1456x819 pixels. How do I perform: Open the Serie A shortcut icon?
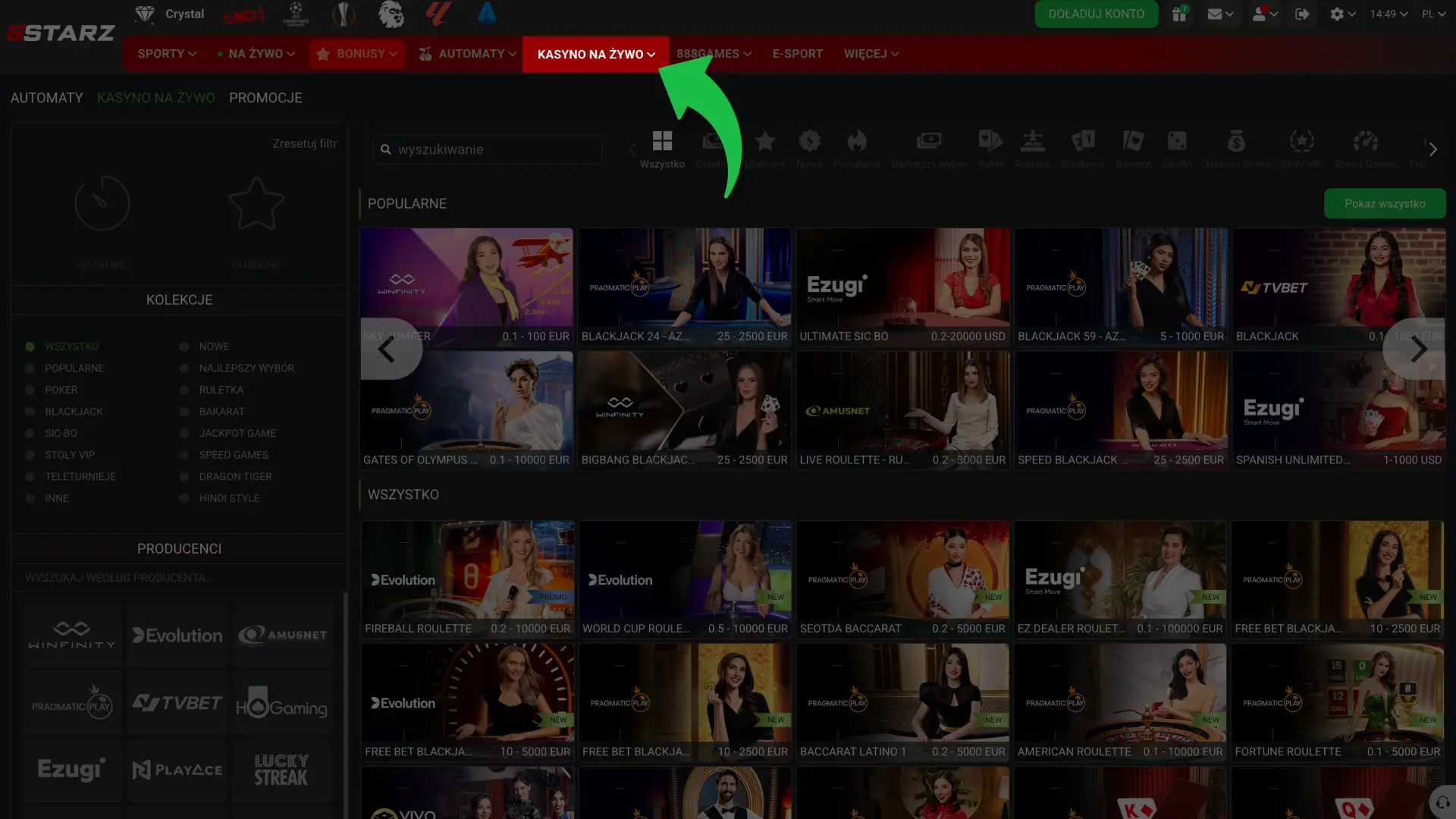(487, 14)
